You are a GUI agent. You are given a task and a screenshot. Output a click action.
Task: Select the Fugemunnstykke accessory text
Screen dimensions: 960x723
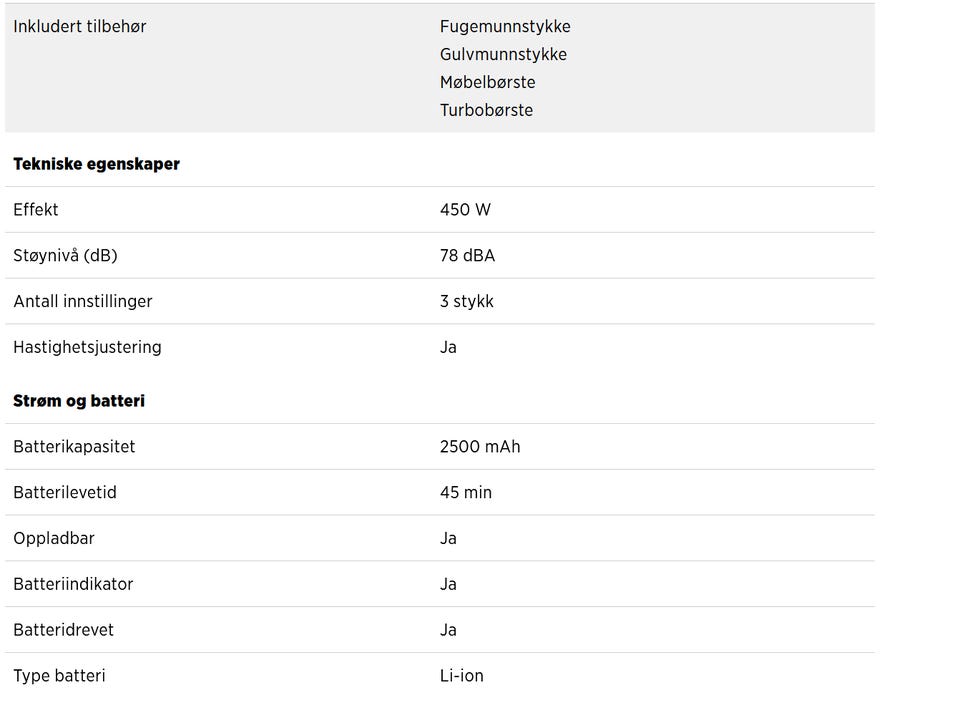pos(505,27)
